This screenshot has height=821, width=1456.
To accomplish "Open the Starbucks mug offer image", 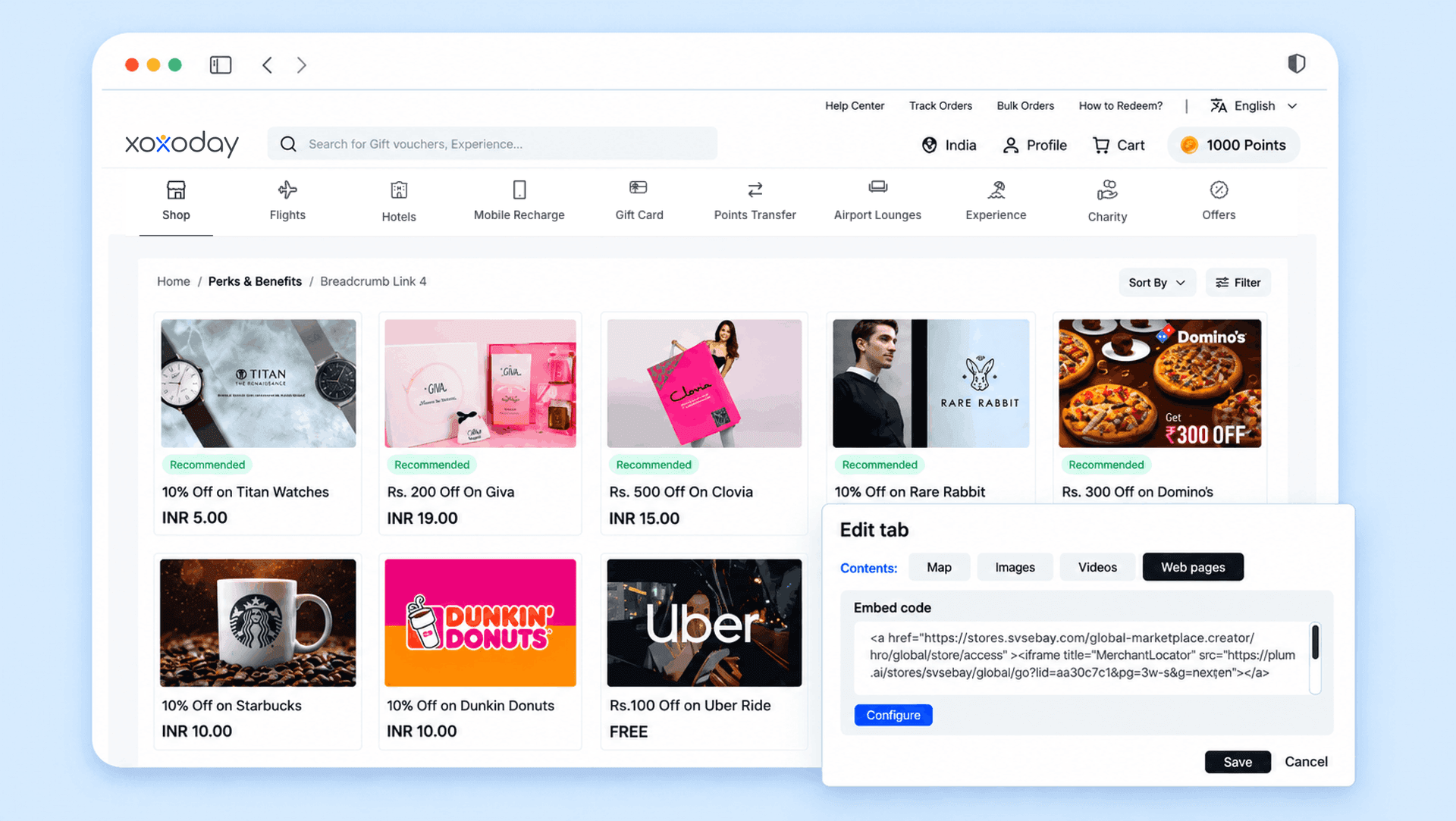I will (258, 623).
